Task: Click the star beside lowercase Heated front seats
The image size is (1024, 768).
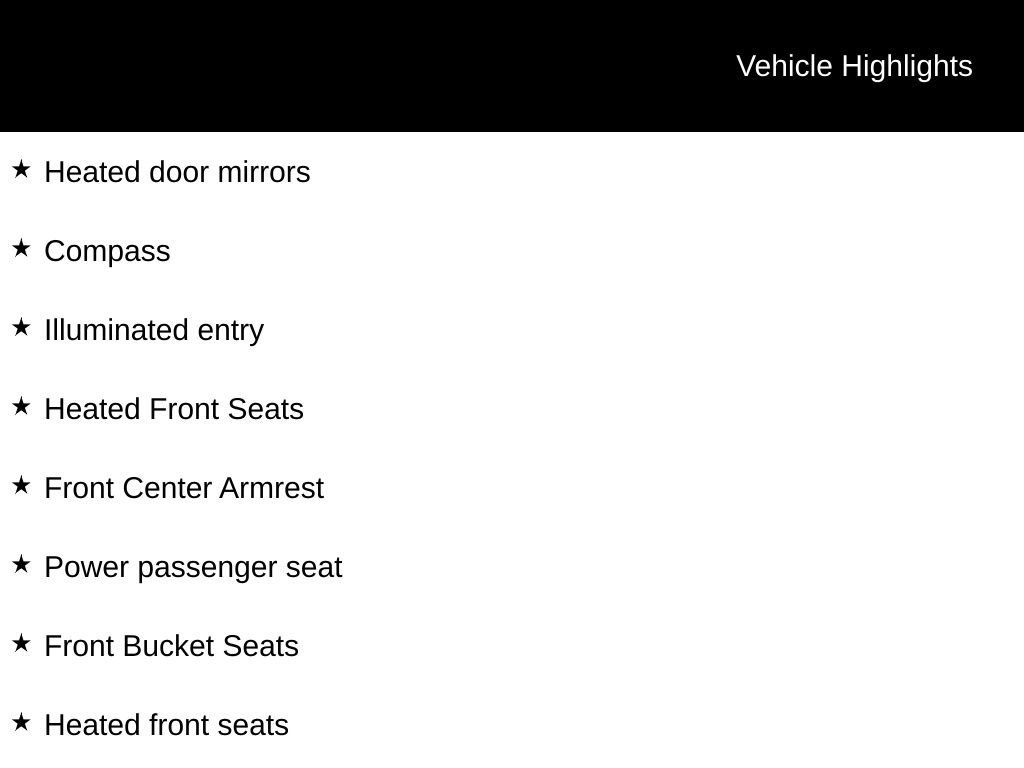Action: pyautogui.click(x=21, y=722)
